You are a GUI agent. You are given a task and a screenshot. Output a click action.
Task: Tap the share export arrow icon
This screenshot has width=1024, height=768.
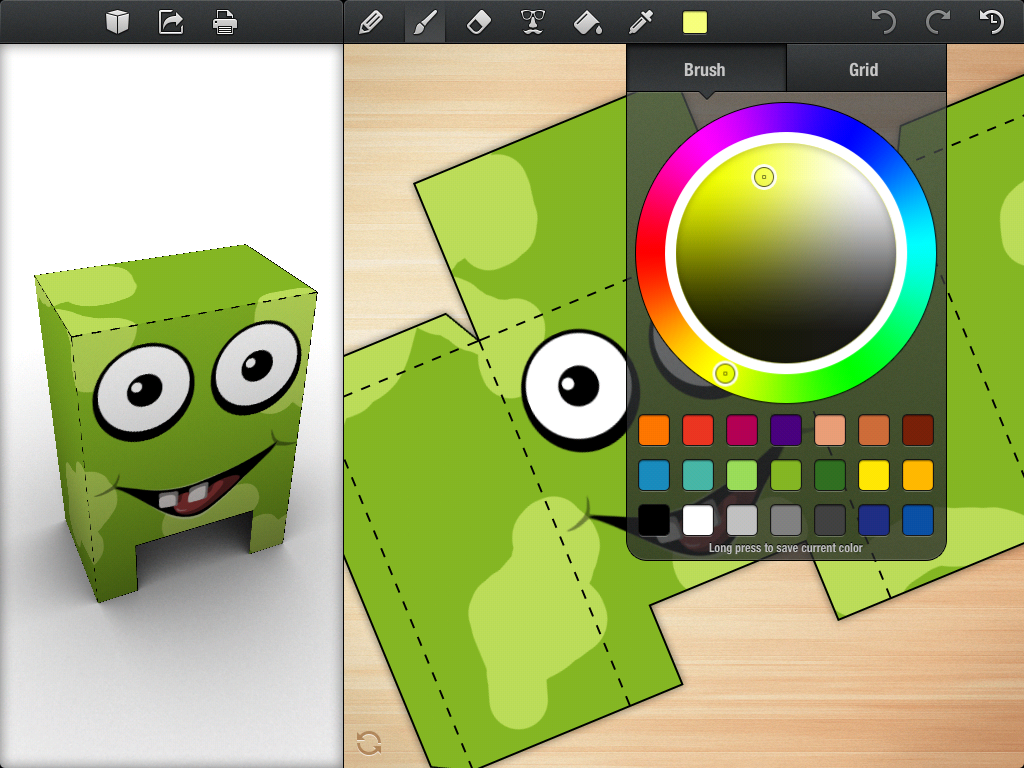coord(171,22)
